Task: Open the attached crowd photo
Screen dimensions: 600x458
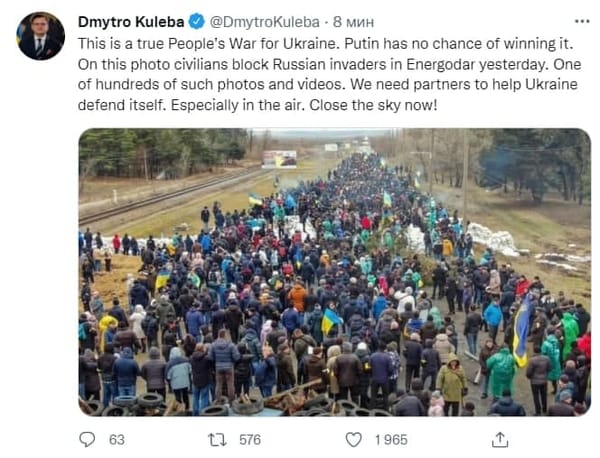Action: pos(335,272)
